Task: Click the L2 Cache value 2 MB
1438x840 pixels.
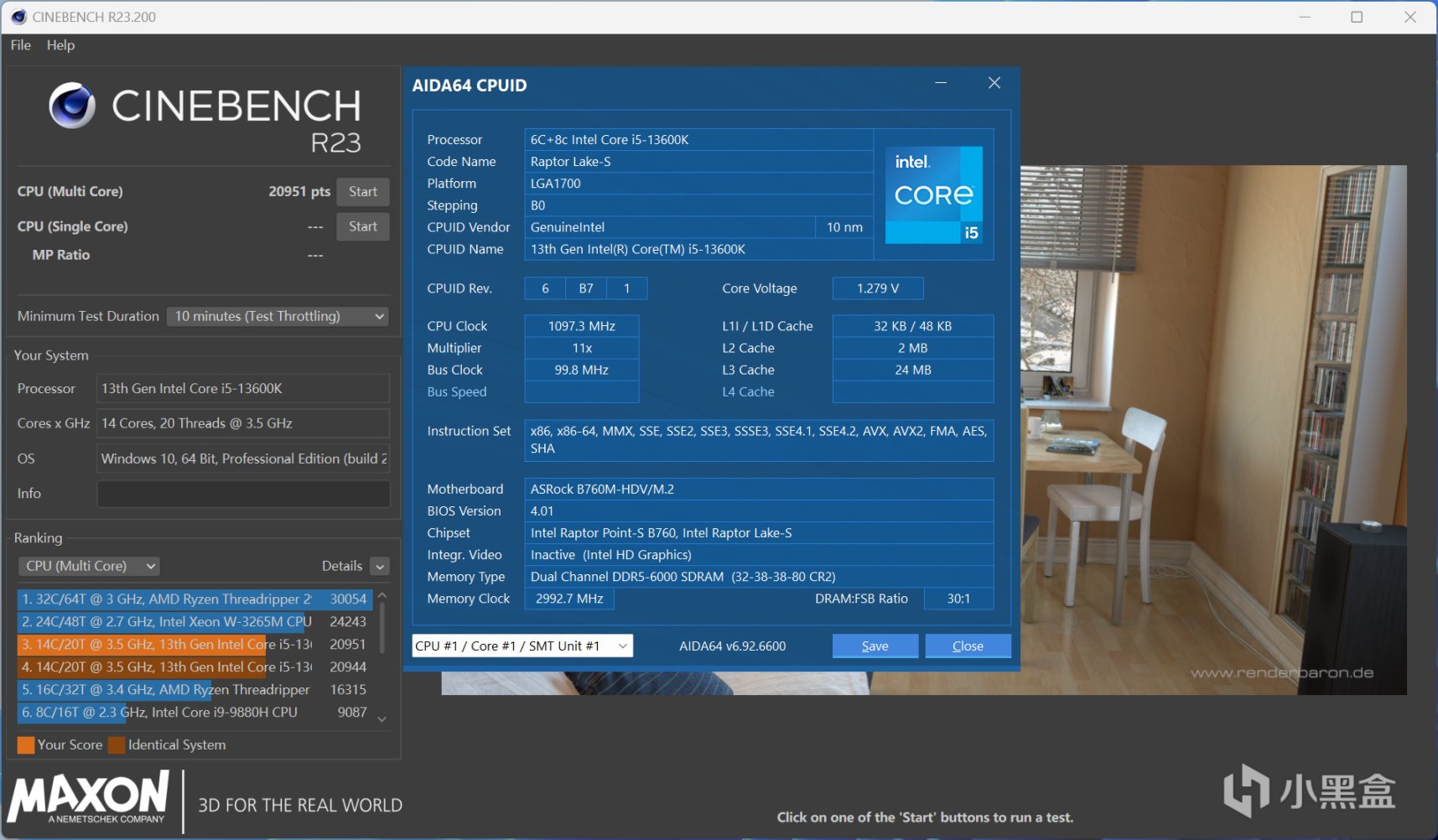Action: (x=913, y=348)
